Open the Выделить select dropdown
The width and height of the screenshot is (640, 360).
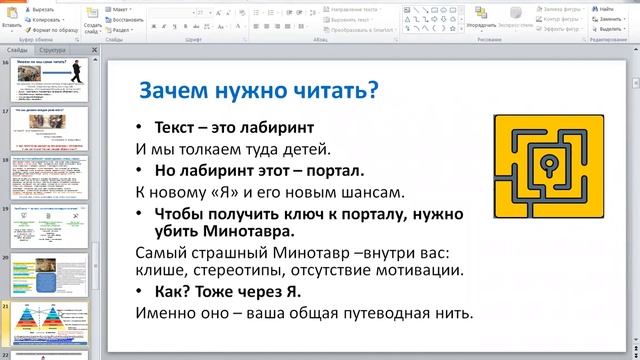[x=609, y=29]
